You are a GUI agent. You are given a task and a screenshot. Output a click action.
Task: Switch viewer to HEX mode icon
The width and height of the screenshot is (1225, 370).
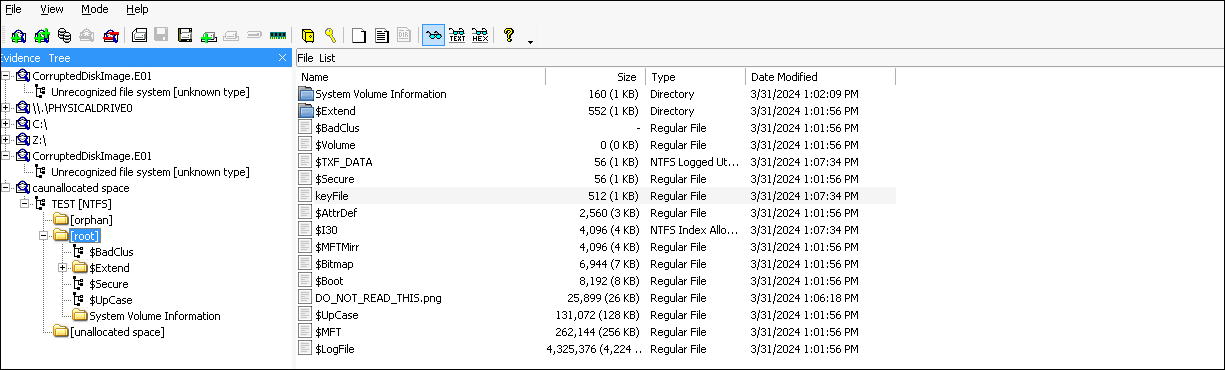pyautogui.click(x=480, y=36)
